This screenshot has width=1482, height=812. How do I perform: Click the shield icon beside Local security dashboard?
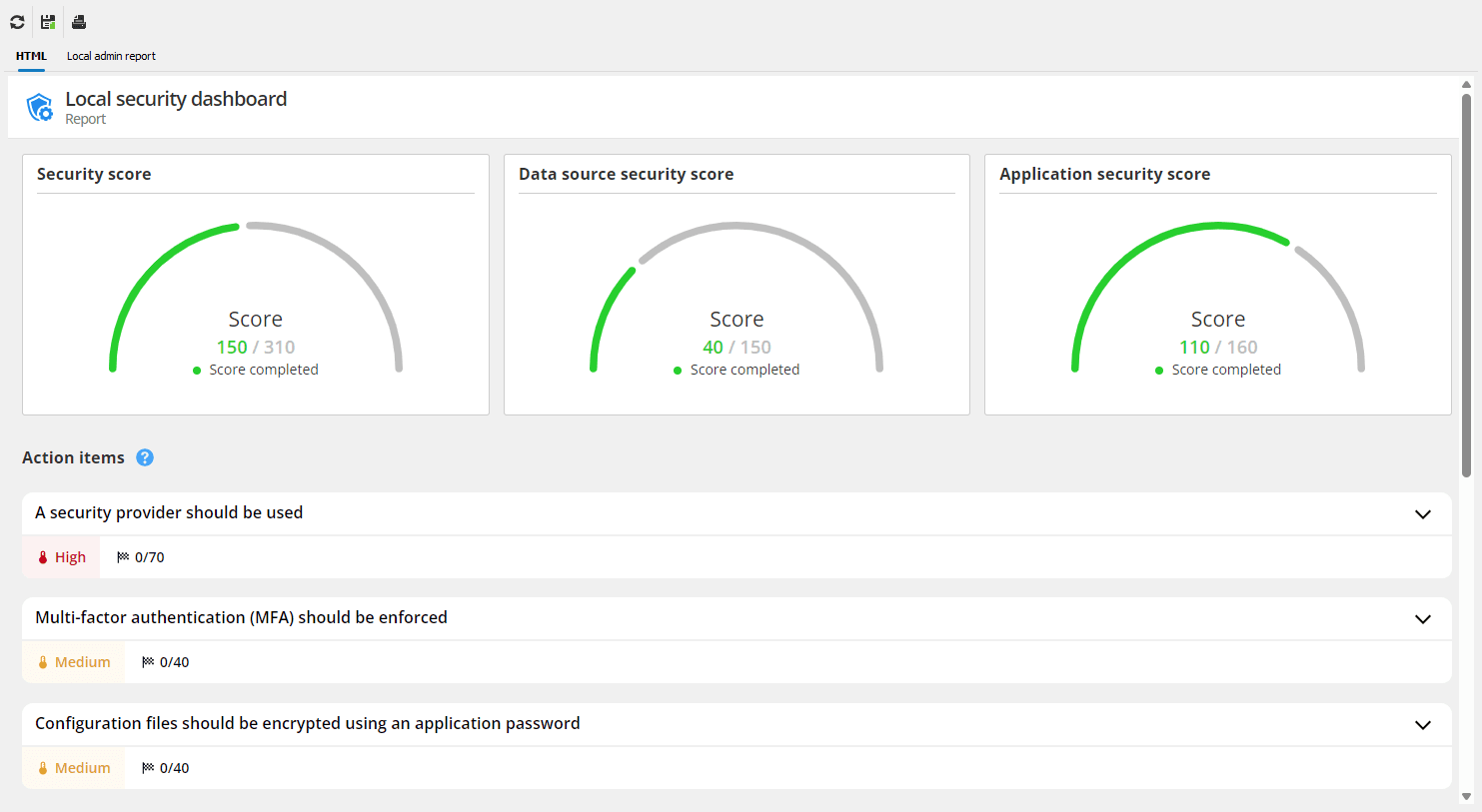click(x=40, y=107)
